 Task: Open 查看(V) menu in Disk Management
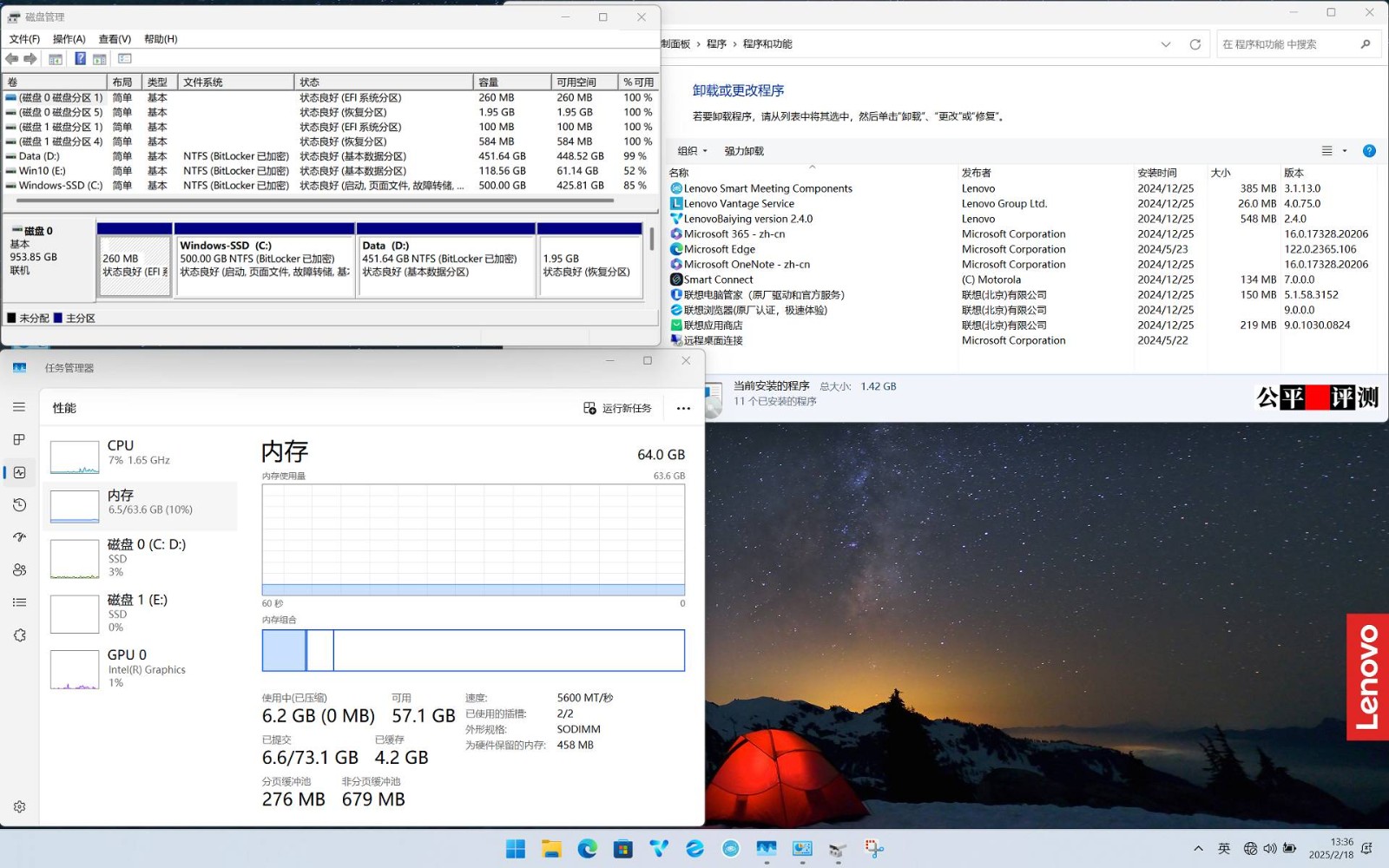coord(115,39)
